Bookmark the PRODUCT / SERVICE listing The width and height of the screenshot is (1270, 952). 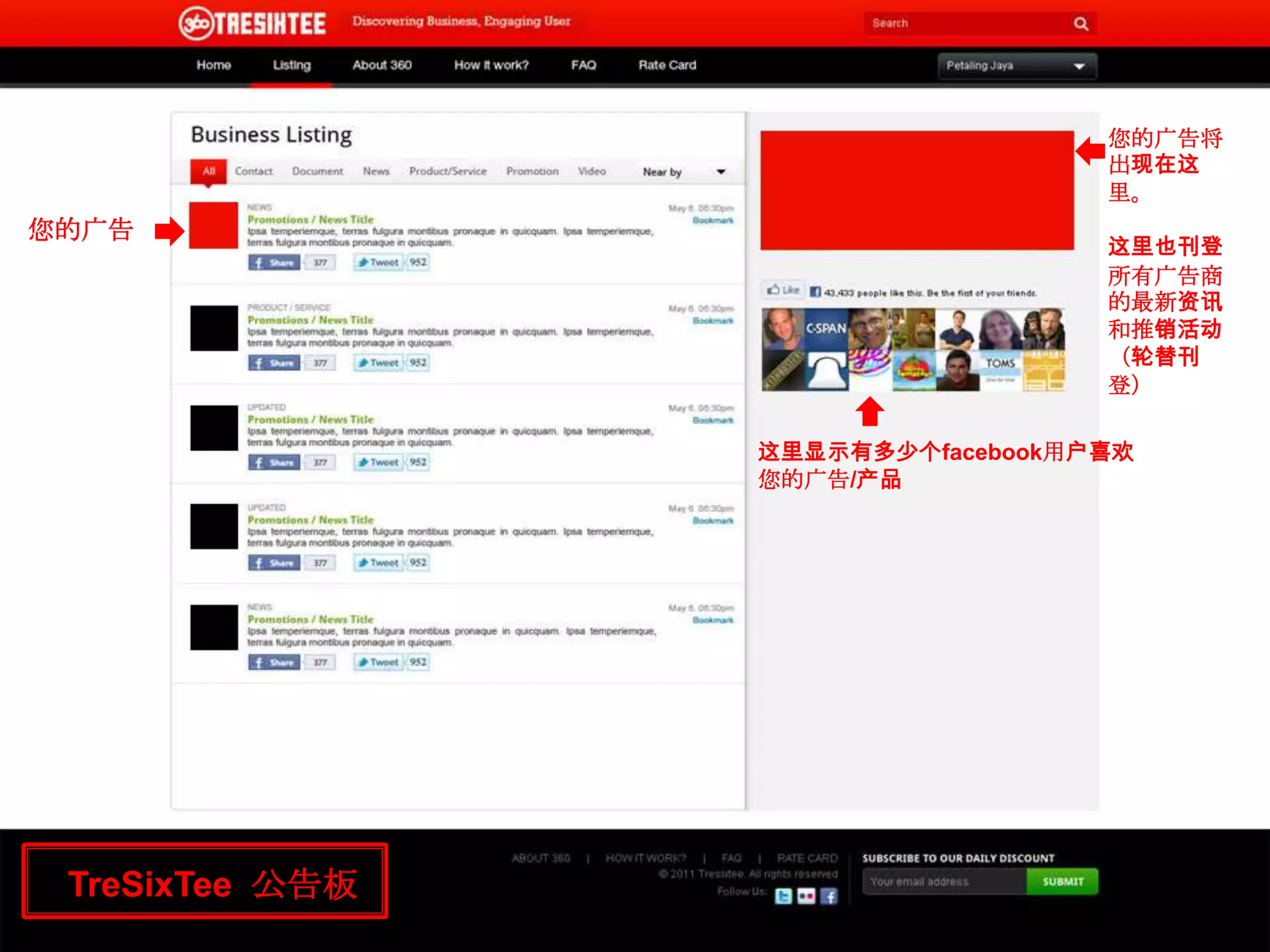(x=713, y=321)
